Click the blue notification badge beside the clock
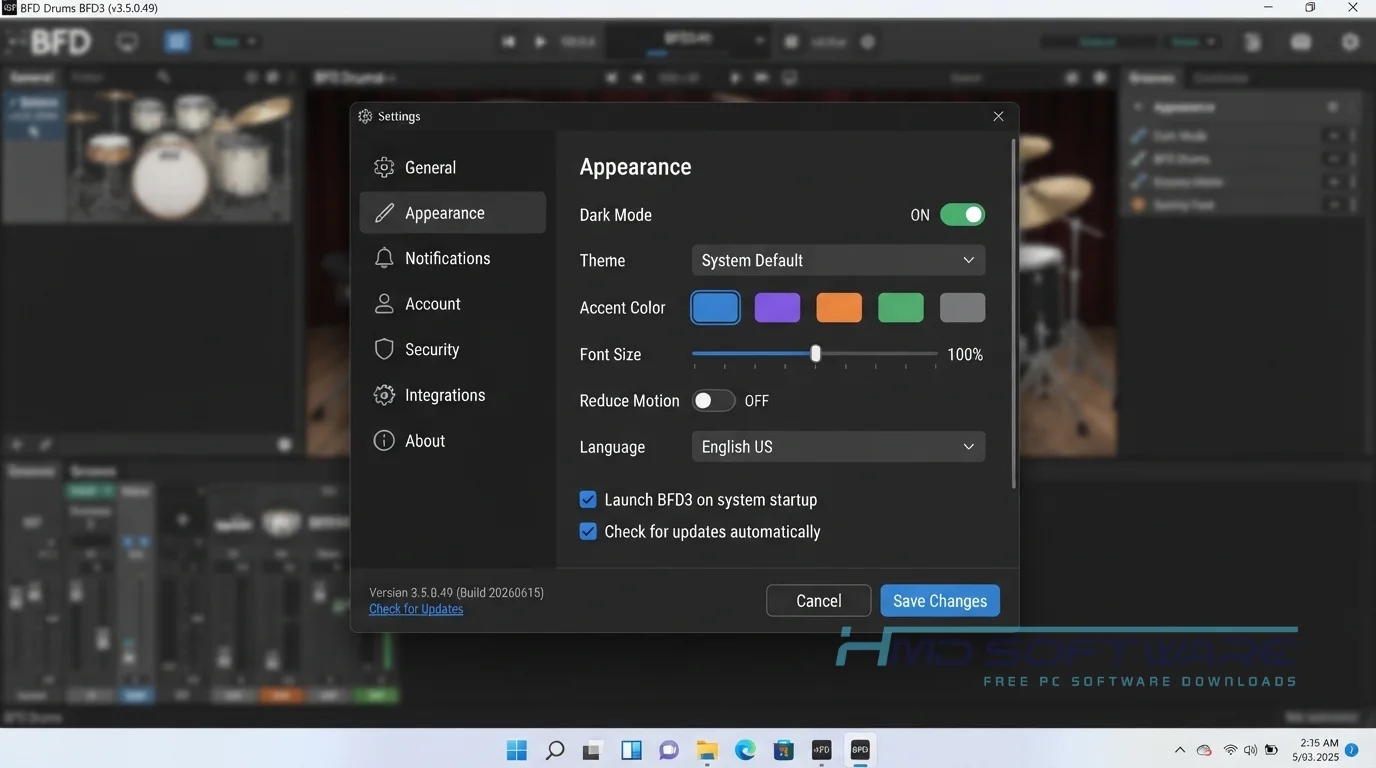 click(x=1352, y=750)
